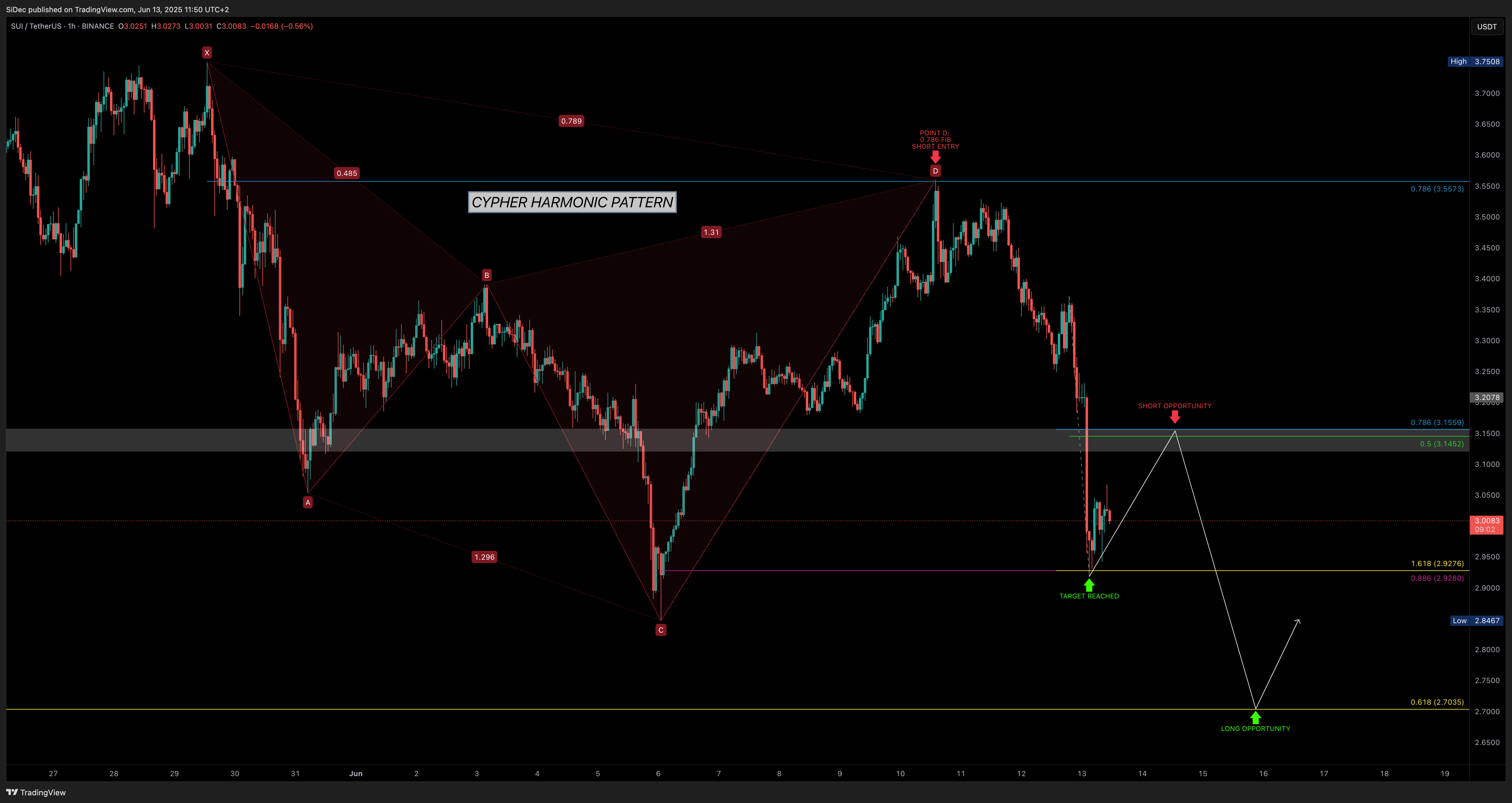Click the 3.5000 price on the scale
This screenshot has height=803, width=1512.
pyautogui.click(x=1487, y=217)
